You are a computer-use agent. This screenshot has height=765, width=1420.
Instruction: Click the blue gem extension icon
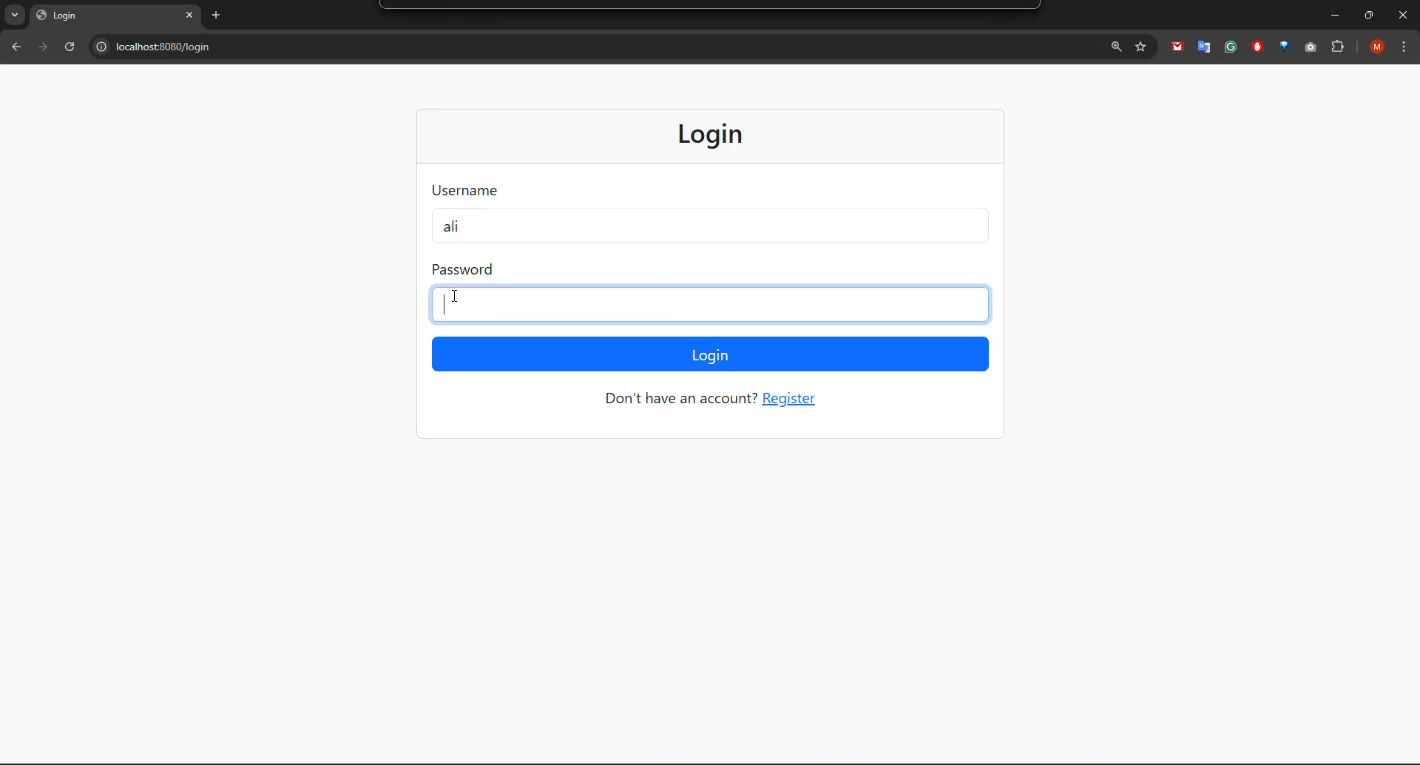(x=1284, y=47)
